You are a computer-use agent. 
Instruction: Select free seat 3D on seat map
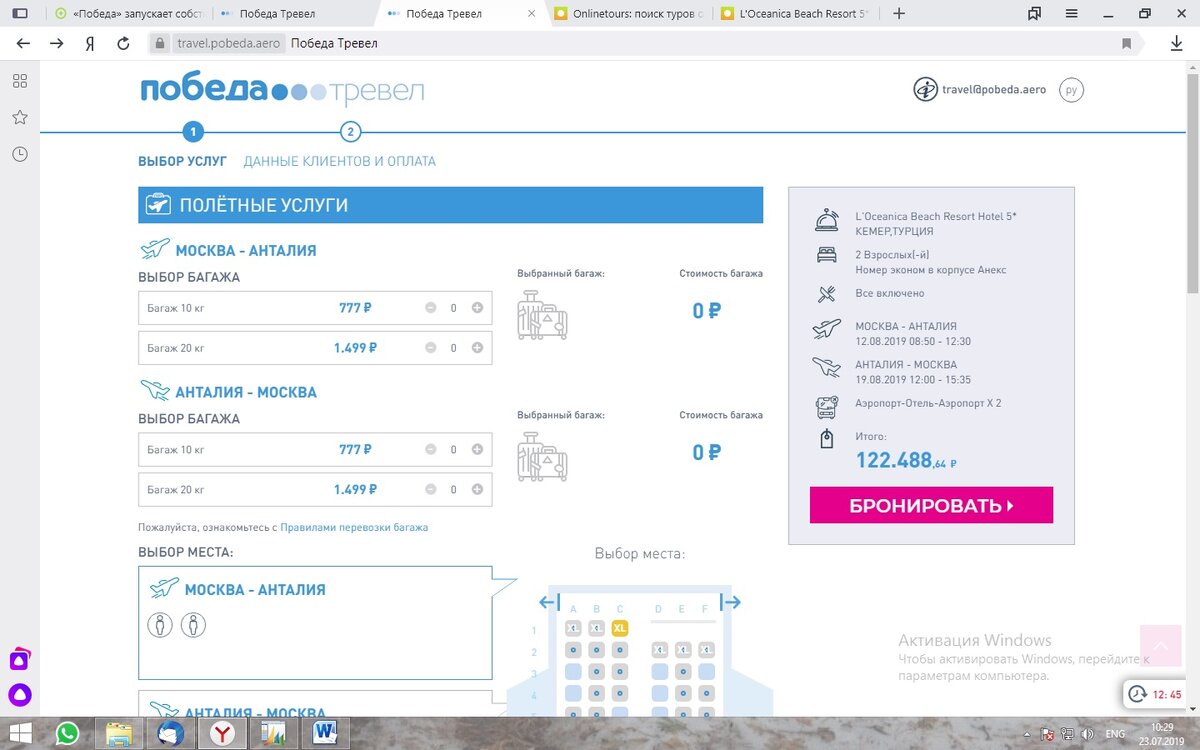[x=660, y=672]
